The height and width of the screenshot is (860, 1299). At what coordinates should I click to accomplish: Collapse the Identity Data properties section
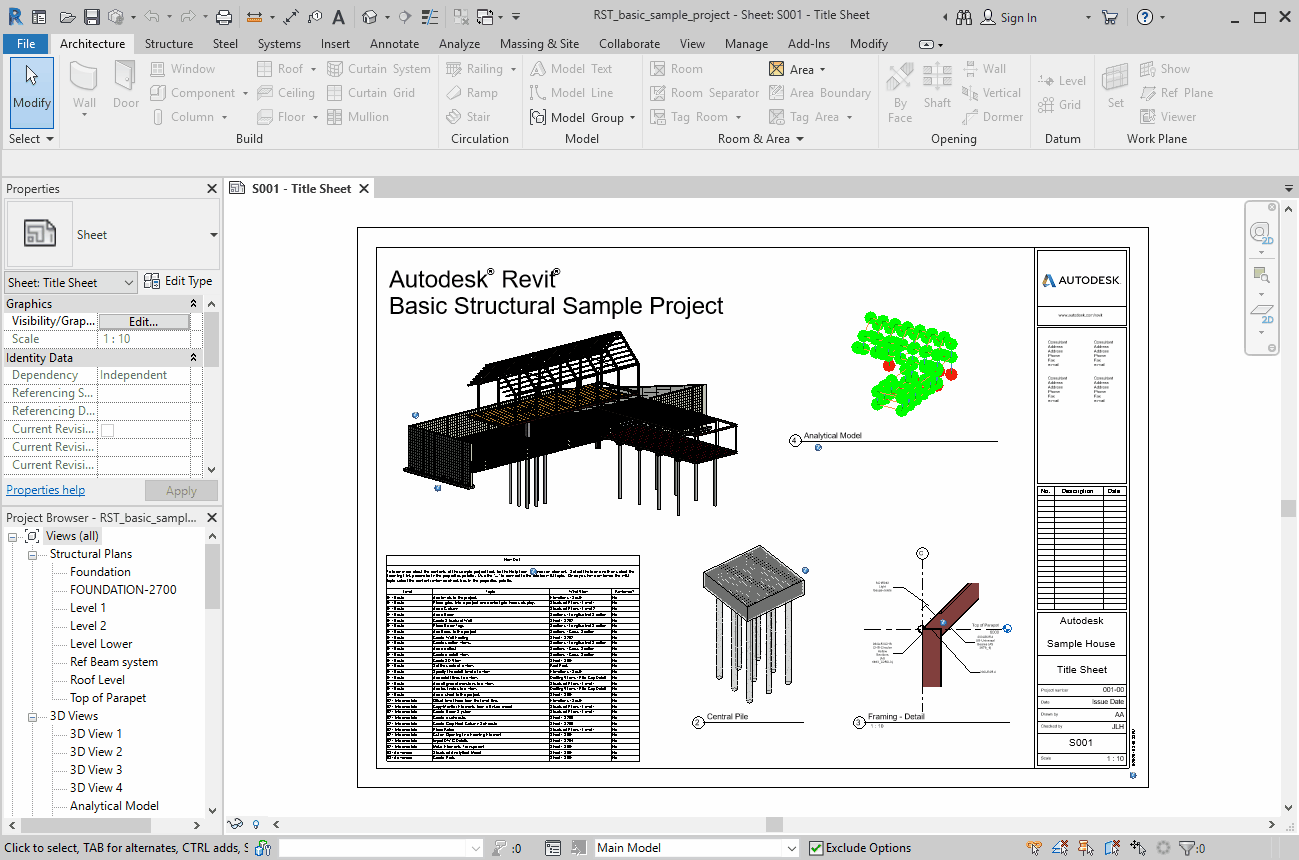pyautogui.click(x=194, y=358)
